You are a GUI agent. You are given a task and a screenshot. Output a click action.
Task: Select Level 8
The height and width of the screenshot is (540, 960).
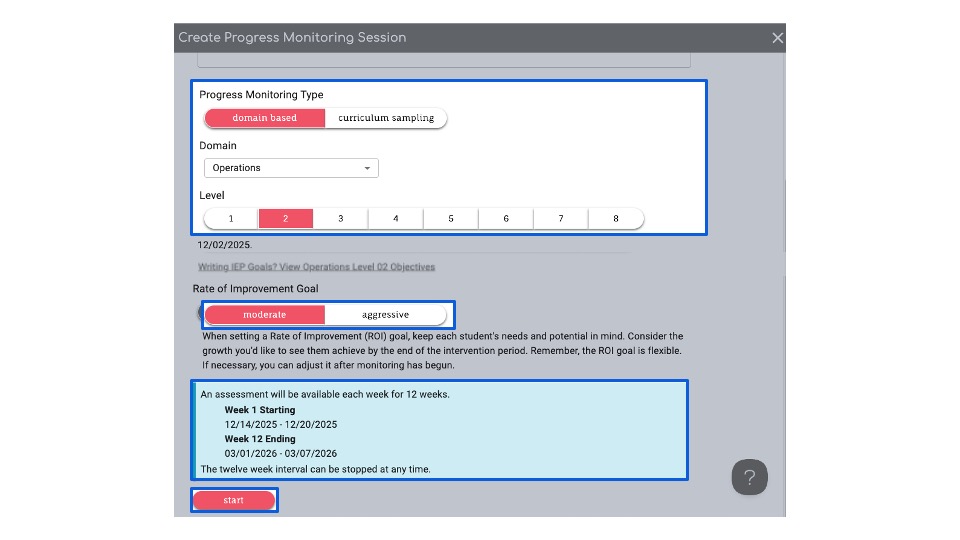pos(616,219)
